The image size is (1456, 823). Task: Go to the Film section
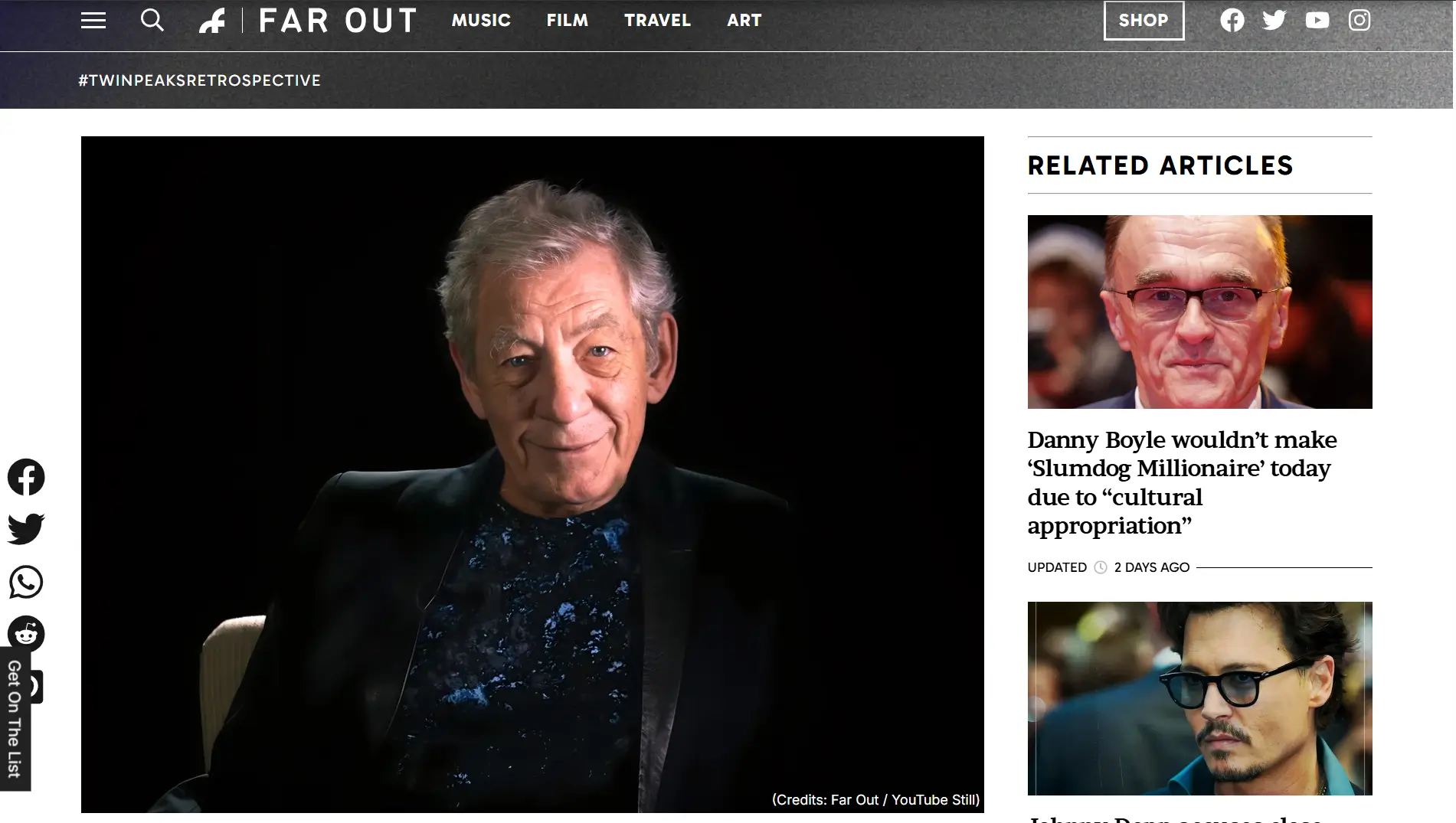[568, 21]
